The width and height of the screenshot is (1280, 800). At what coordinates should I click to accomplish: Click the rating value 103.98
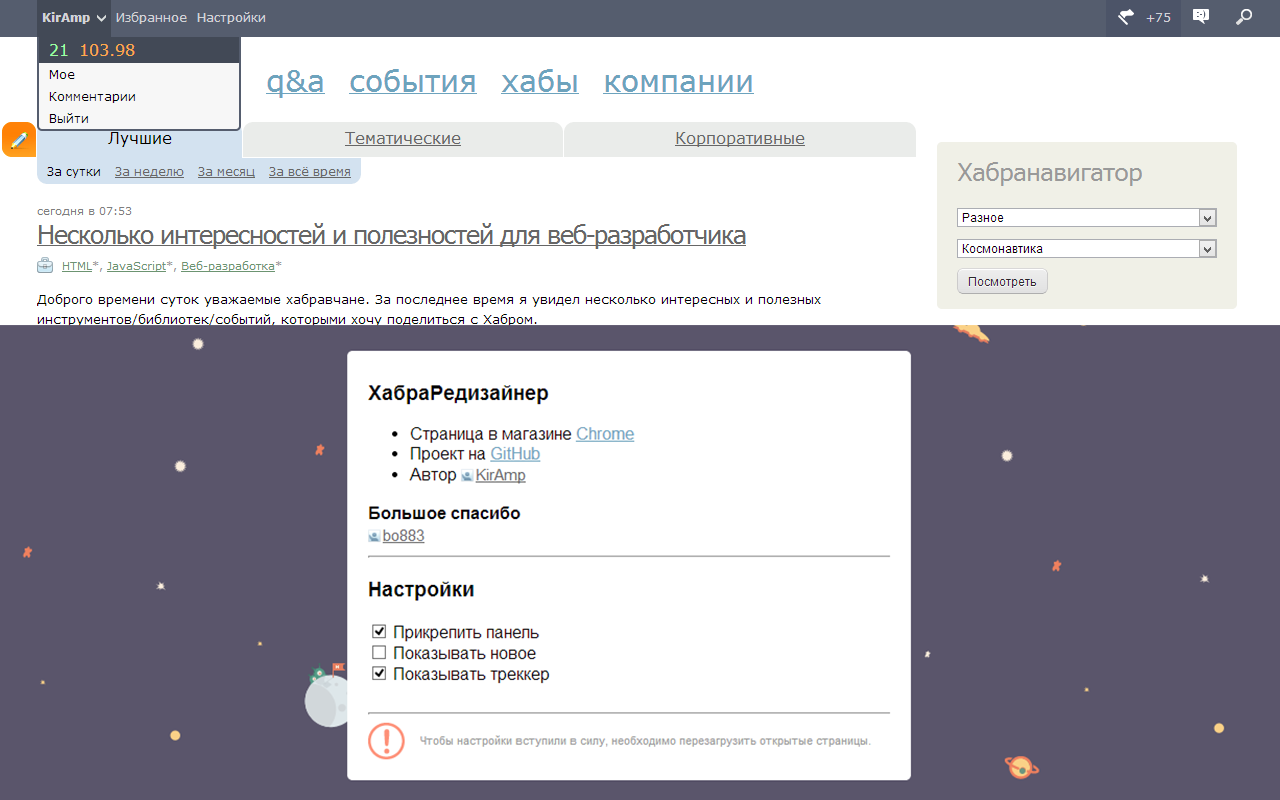[107, 50]
